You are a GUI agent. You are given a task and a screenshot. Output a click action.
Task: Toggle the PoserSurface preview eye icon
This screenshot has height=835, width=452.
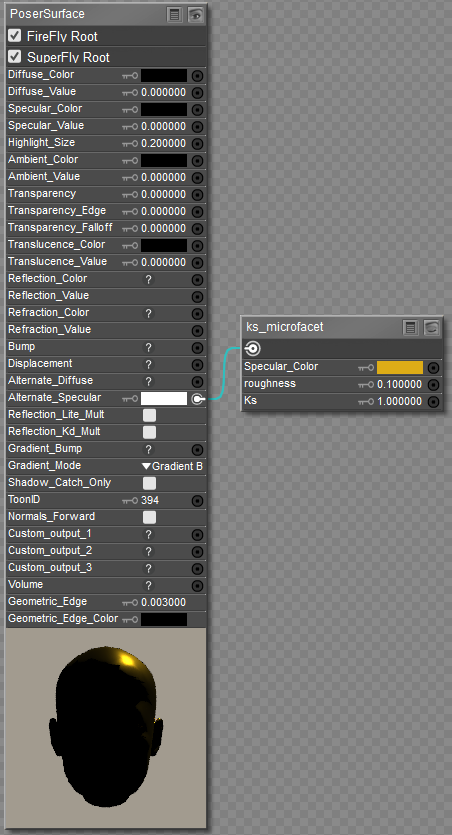(195, 14)
